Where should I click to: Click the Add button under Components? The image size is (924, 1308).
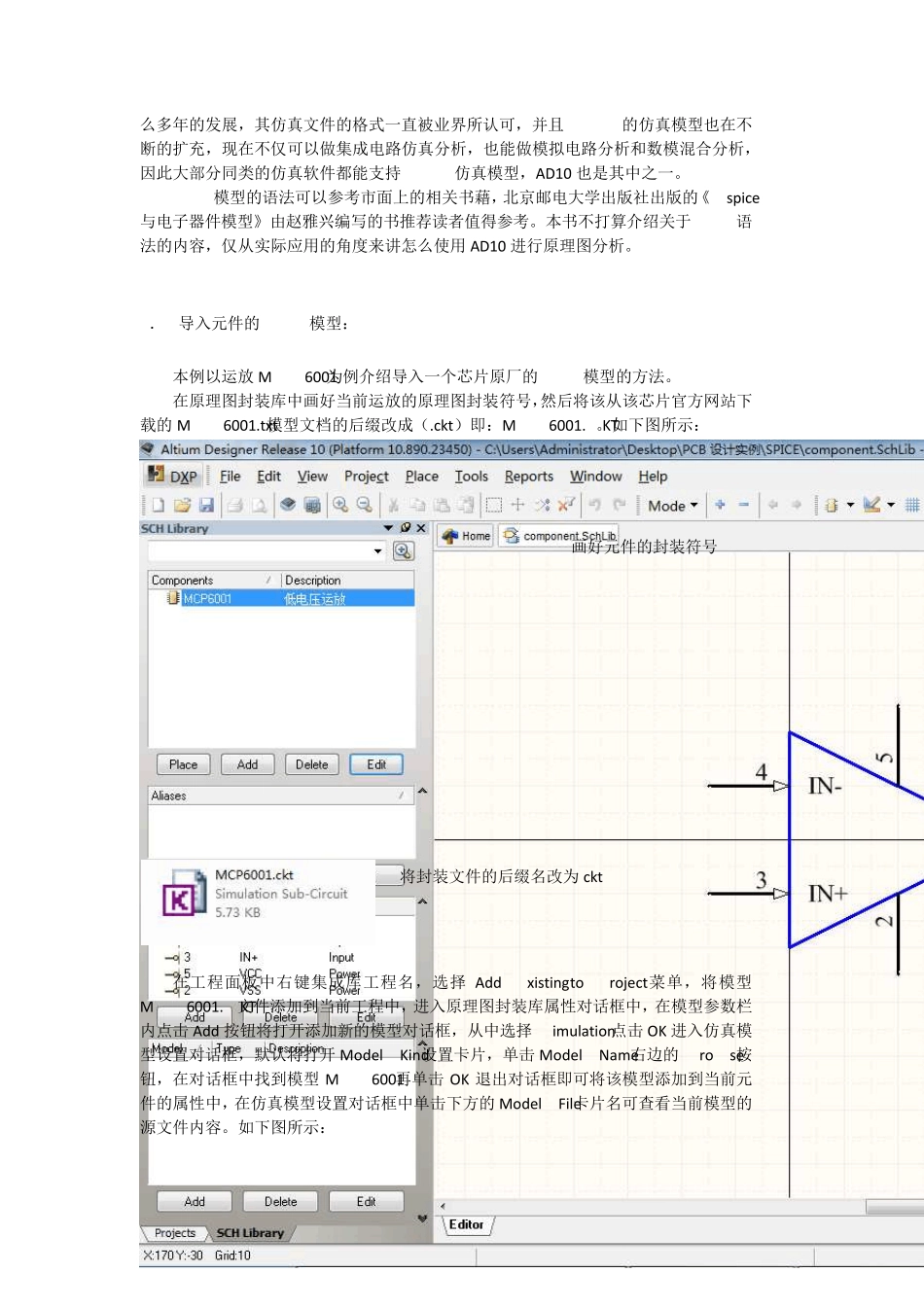point(247,764)
